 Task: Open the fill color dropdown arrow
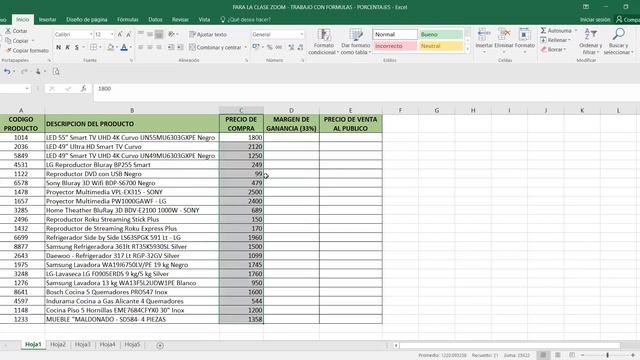click(116, 47)
